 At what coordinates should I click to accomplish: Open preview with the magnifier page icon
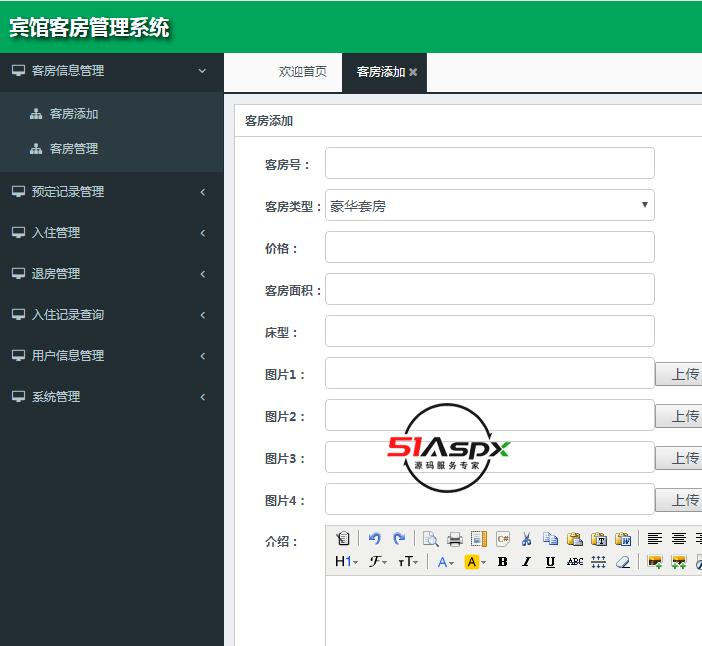click(x=431, y=539)
